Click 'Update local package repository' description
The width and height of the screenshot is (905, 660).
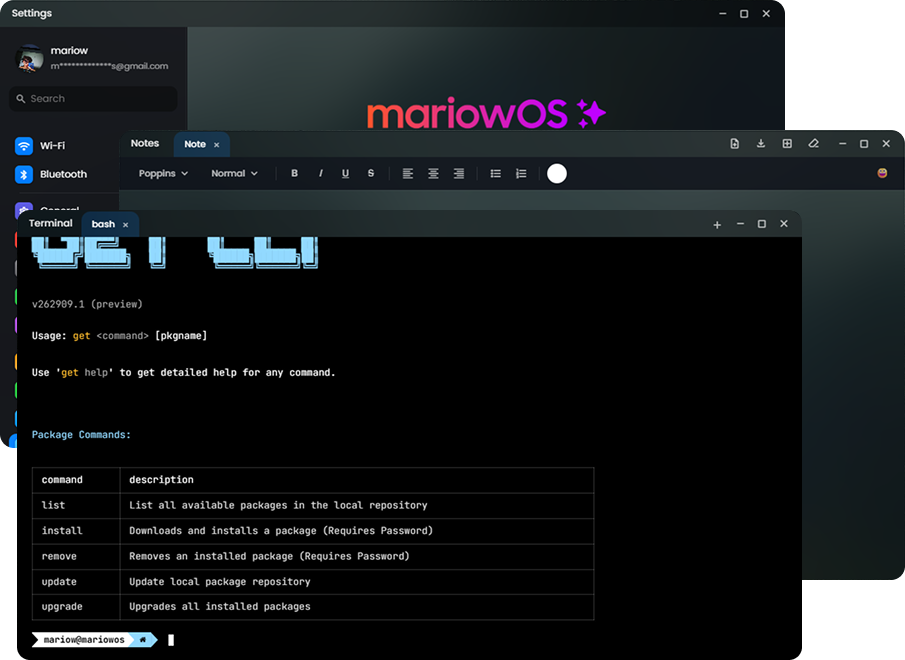click(x=220, y=582)
